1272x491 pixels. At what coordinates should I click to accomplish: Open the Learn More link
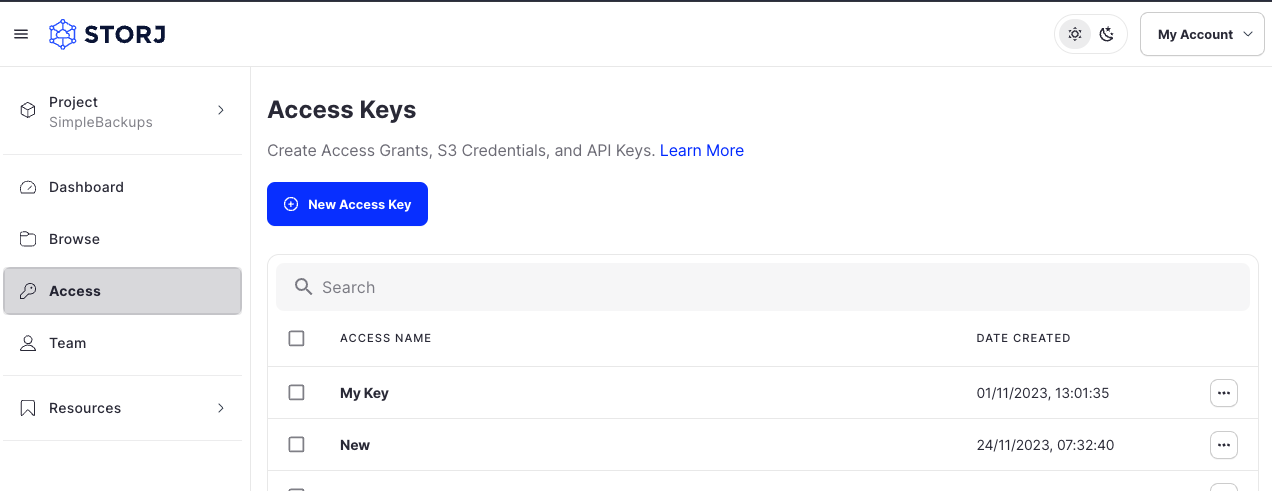tap(701, 150)
